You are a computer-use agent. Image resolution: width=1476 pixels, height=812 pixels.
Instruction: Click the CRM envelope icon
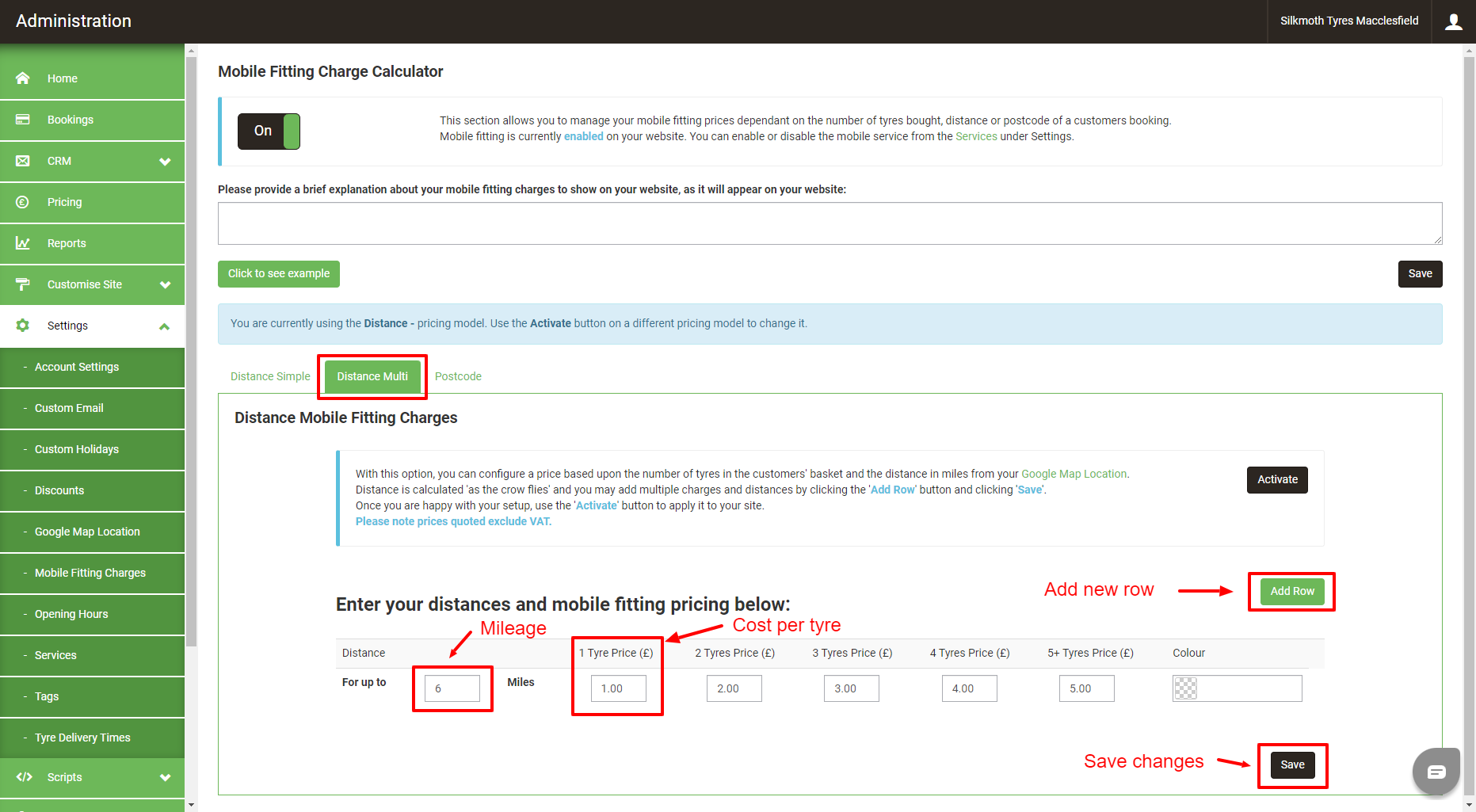tap(22, 161)
